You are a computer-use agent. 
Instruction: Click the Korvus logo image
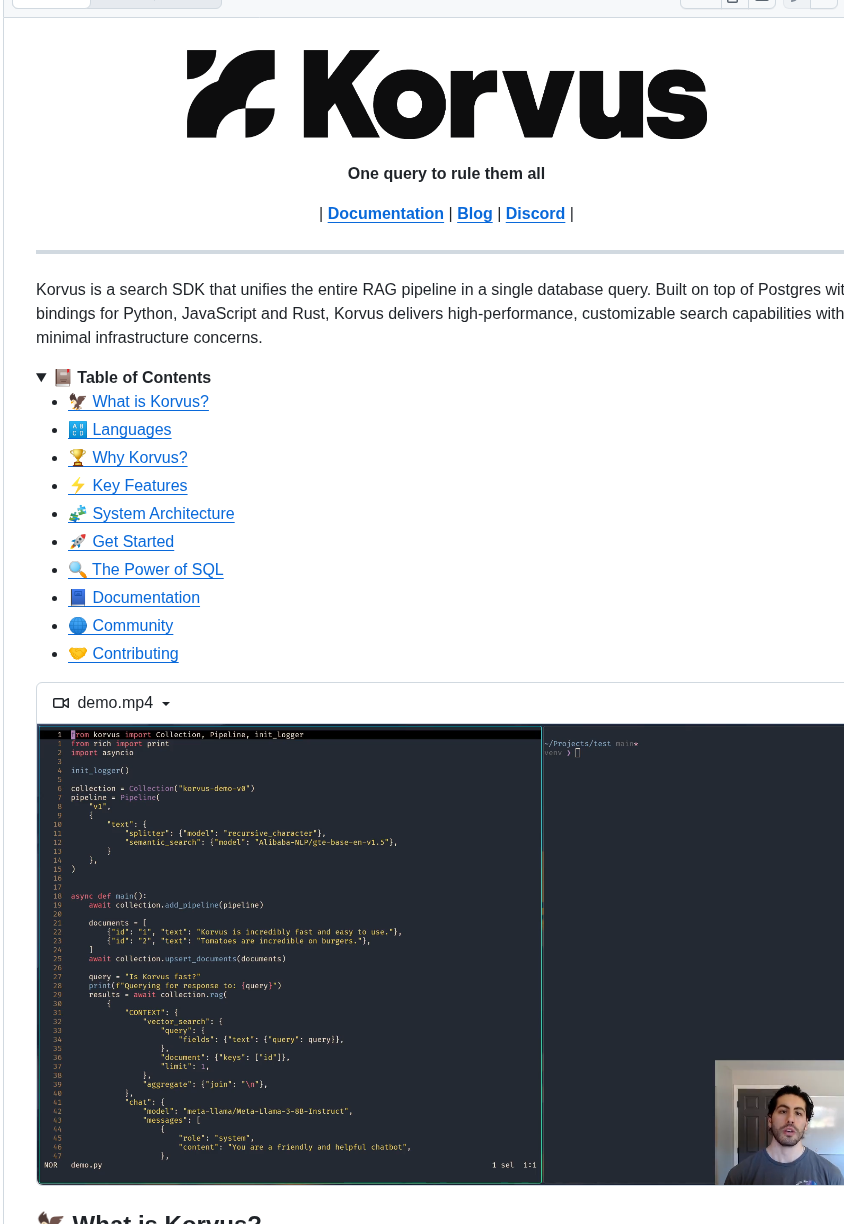(x=446, y=92)
